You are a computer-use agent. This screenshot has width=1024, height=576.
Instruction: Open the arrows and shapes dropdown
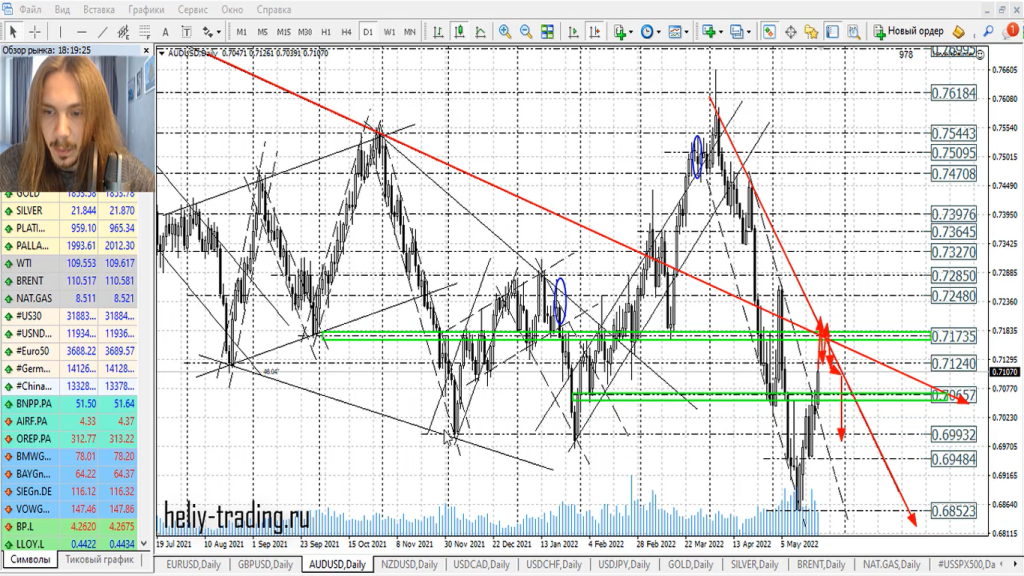click(x=212, y=32)
